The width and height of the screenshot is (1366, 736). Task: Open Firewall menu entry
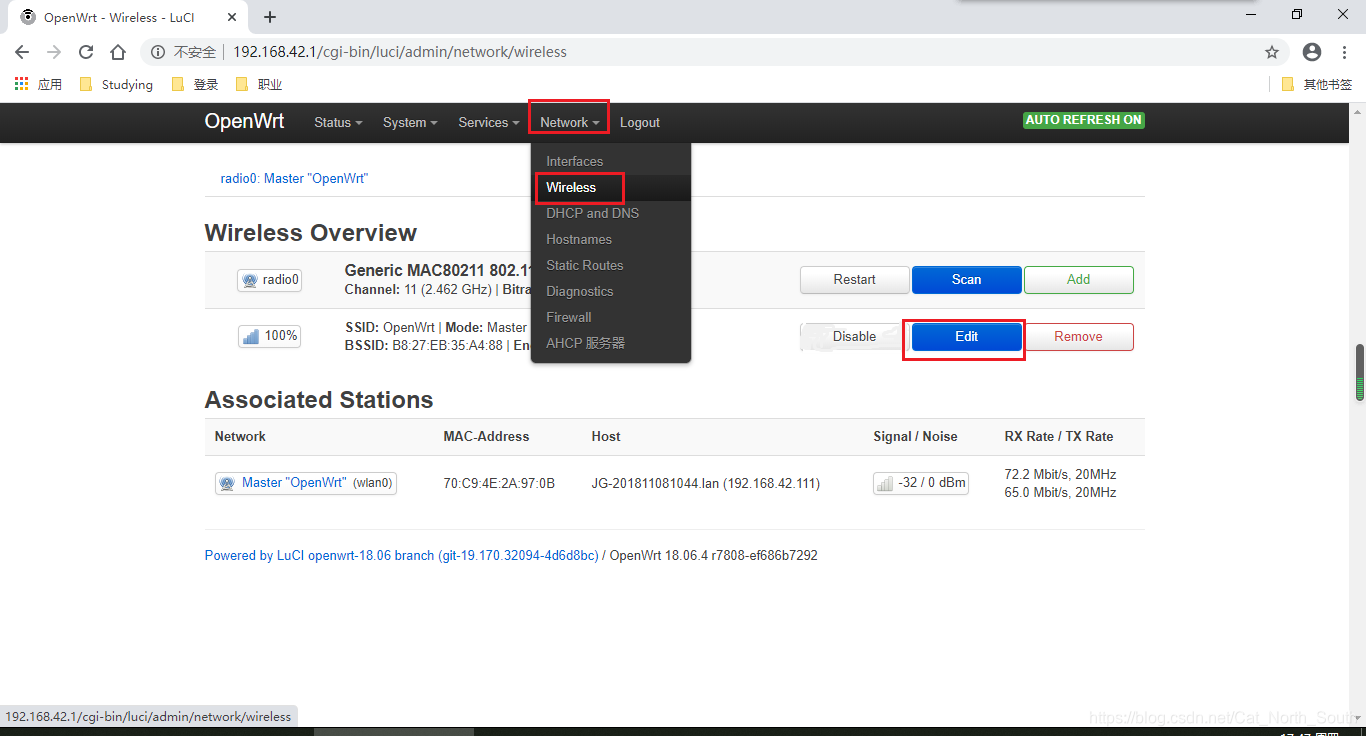click(611, 317)
